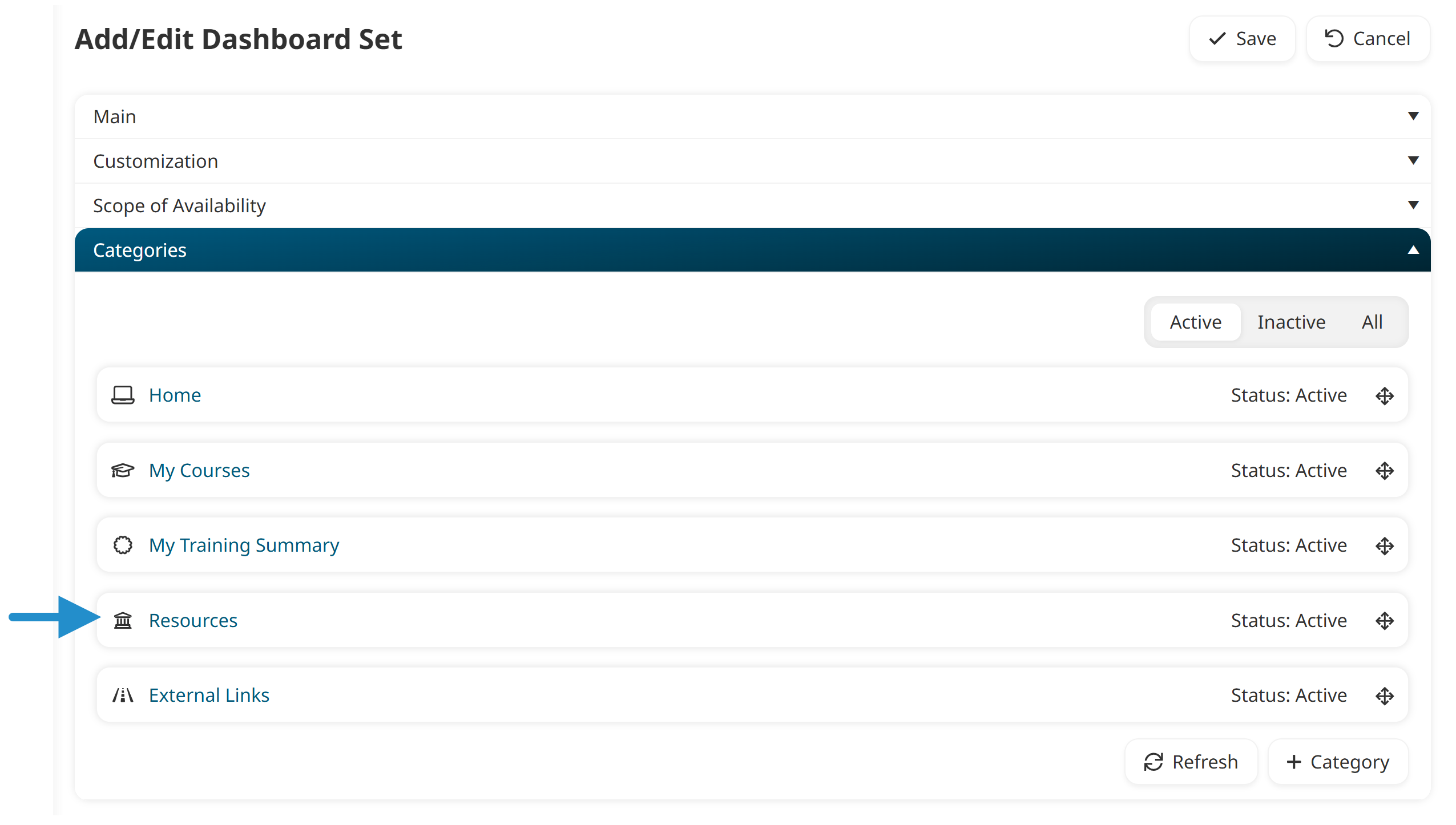The image size is (1456, 825).
Task: Collapse the Categories section header
Action: 752,250
